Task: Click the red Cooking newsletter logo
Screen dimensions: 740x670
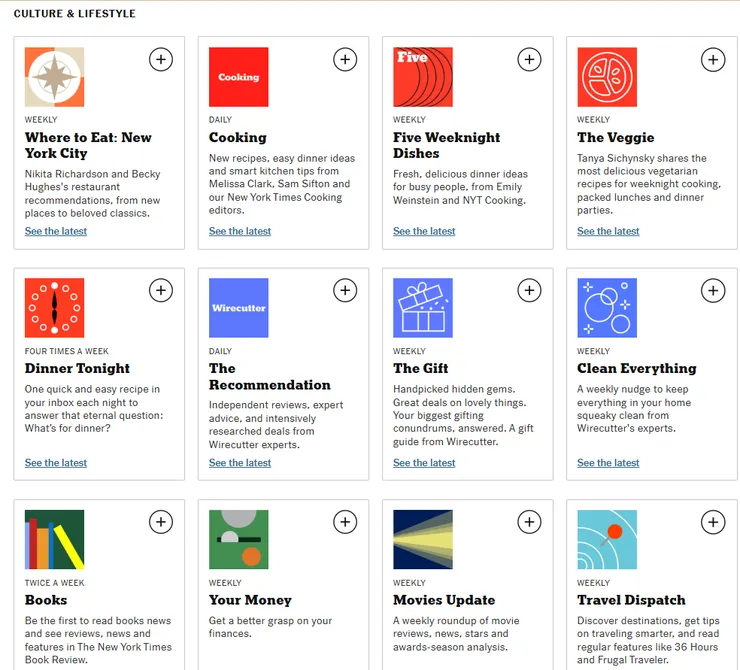Action: pyautogui.click(x=238, y=77)
